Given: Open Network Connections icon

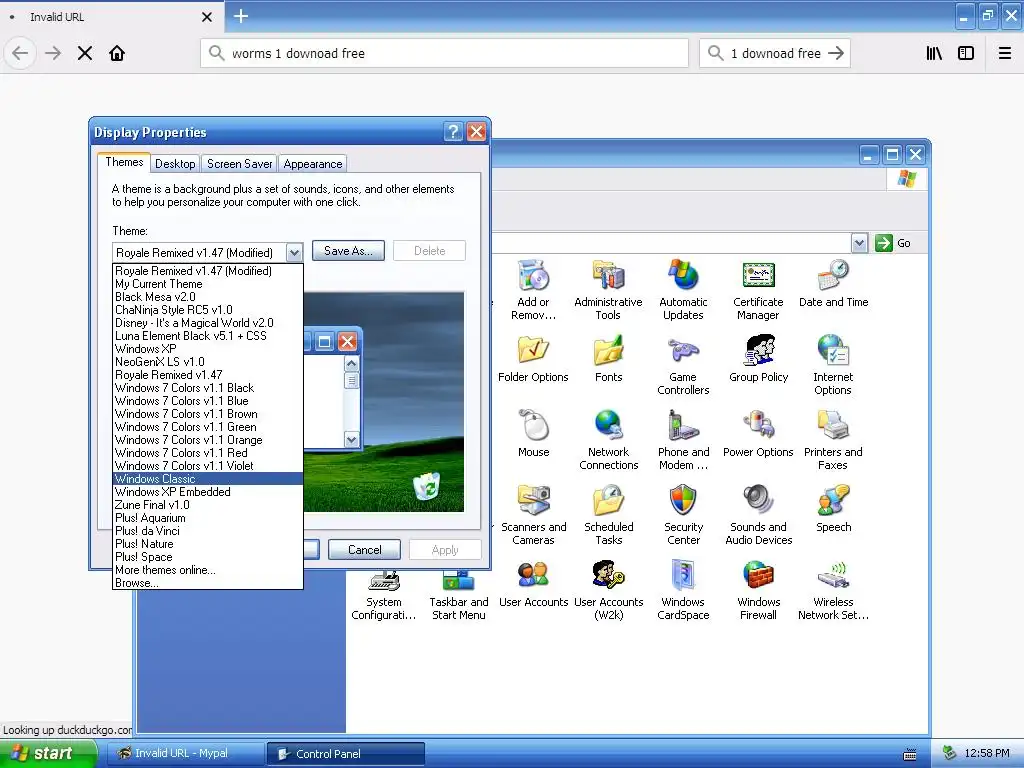Looking at the screenshot, I should 609,440.
